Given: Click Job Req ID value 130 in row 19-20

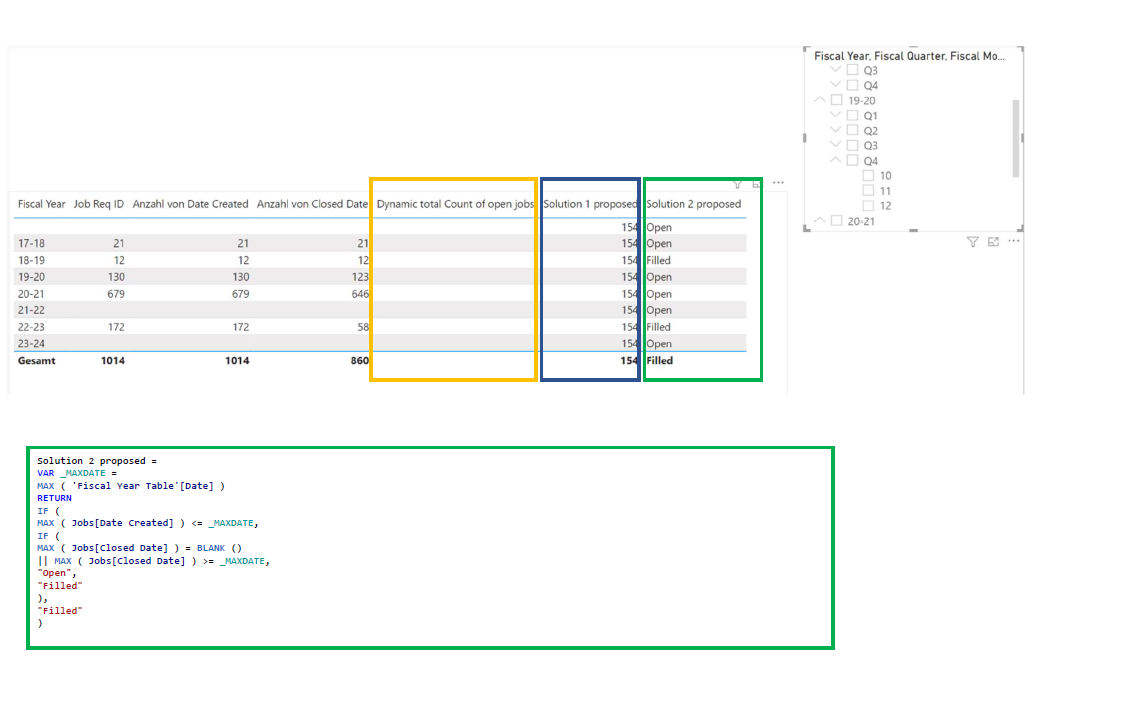Looking at the screenshot, I should (116, 277).
